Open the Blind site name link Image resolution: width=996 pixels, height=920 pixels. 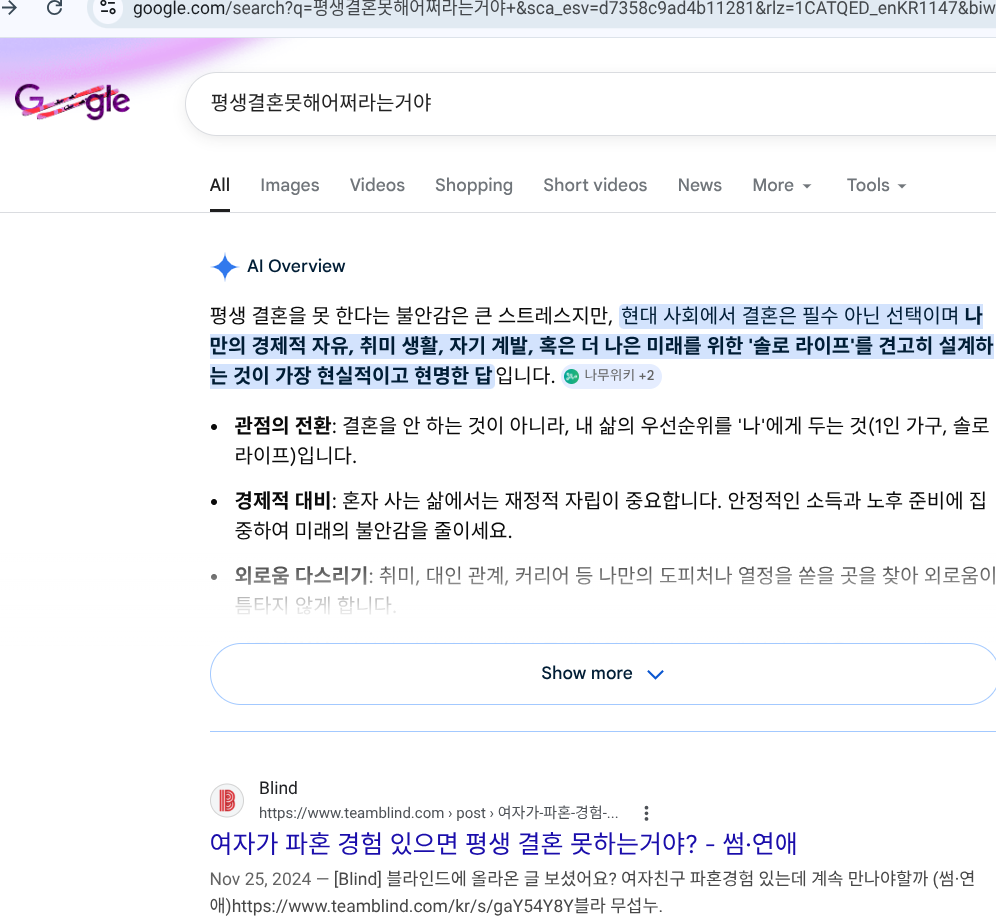(x=278, y=788)
